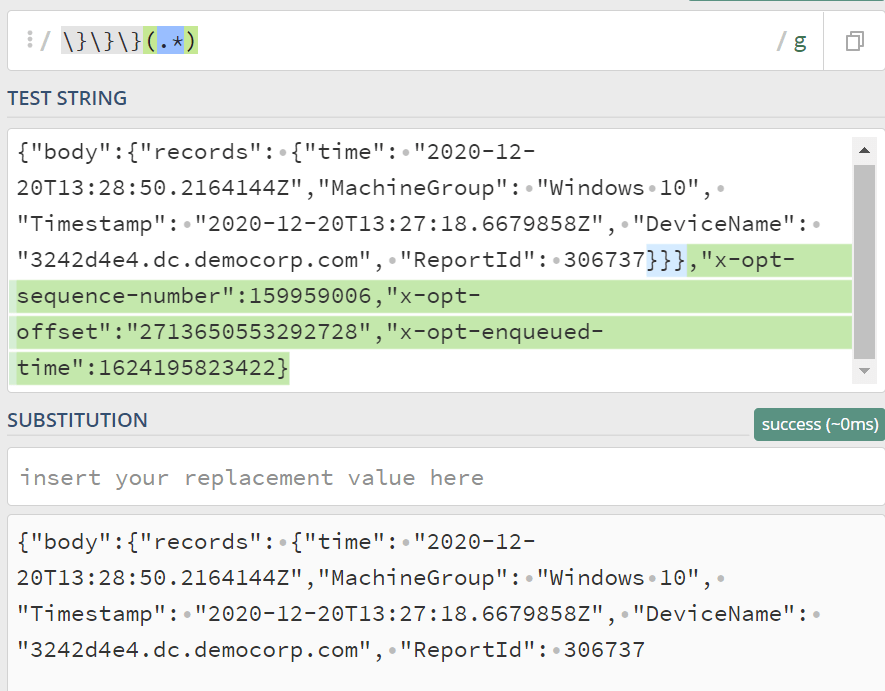The height and width of the screenshot is (691, 885).
Task: Click the test string scrollbar track
Action: coord(864,260)
